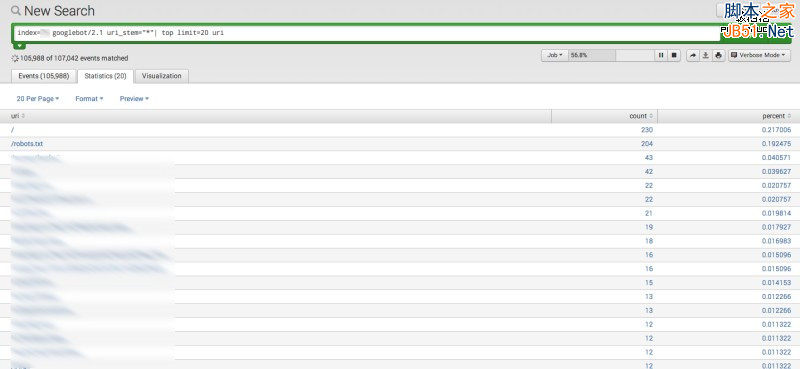The height and width of the screenshot is (369, 800).
Task: Click the export results download icon
Action: tap(706, 55)
